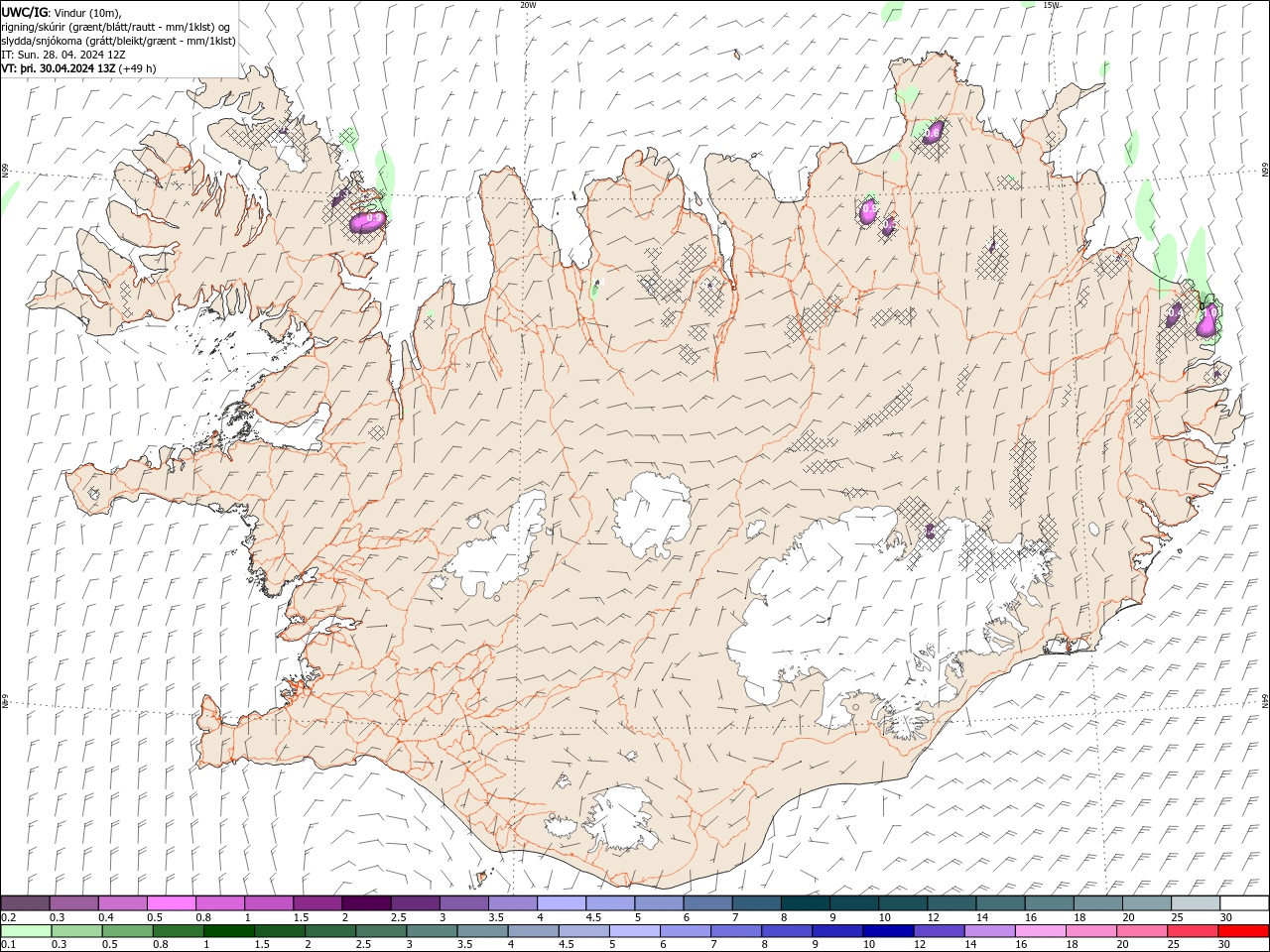Click the white 30 swatch in snow scale
The image size is (1270, 952).
(x=1243, y=903)
